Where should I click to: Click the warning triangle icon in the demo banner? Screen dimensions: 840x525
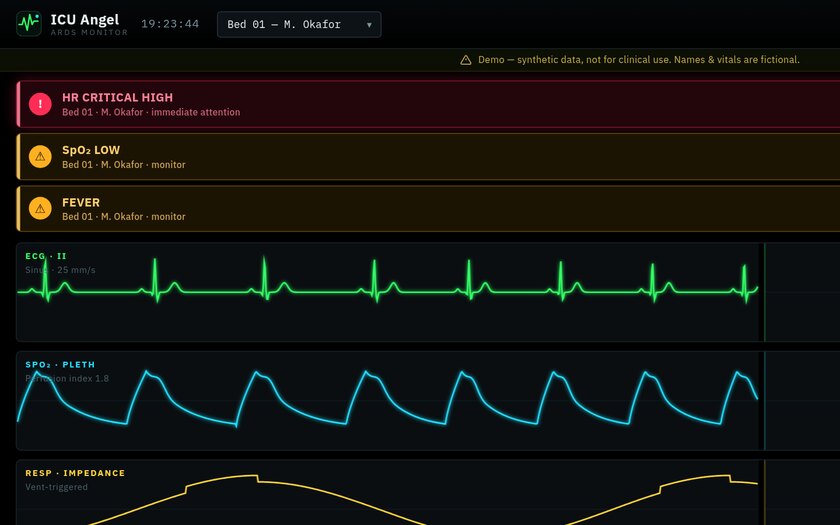(x=466, y=60)
